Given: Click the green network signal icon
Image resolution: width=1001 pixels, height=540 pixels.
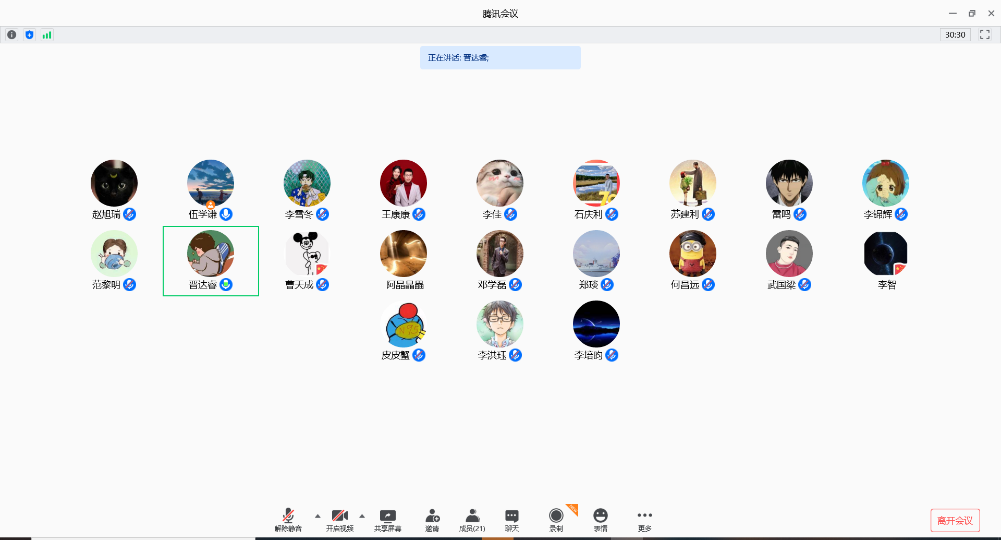Looking at the screenshot, I should pyautogui.click(x=47, y=34).
